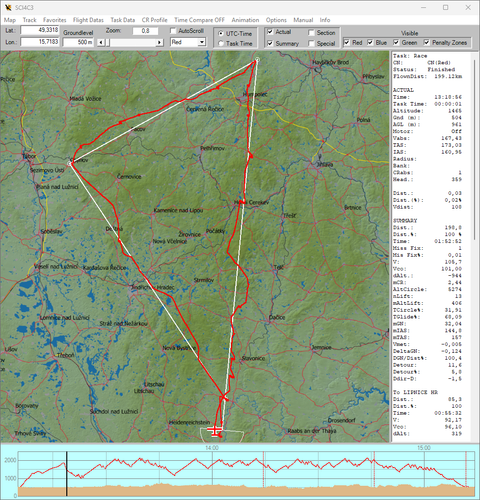The height and width of the screenshot is (500, 480).
Task: Click the 'Task: Race' line in data panel
Action: (410, 56)
